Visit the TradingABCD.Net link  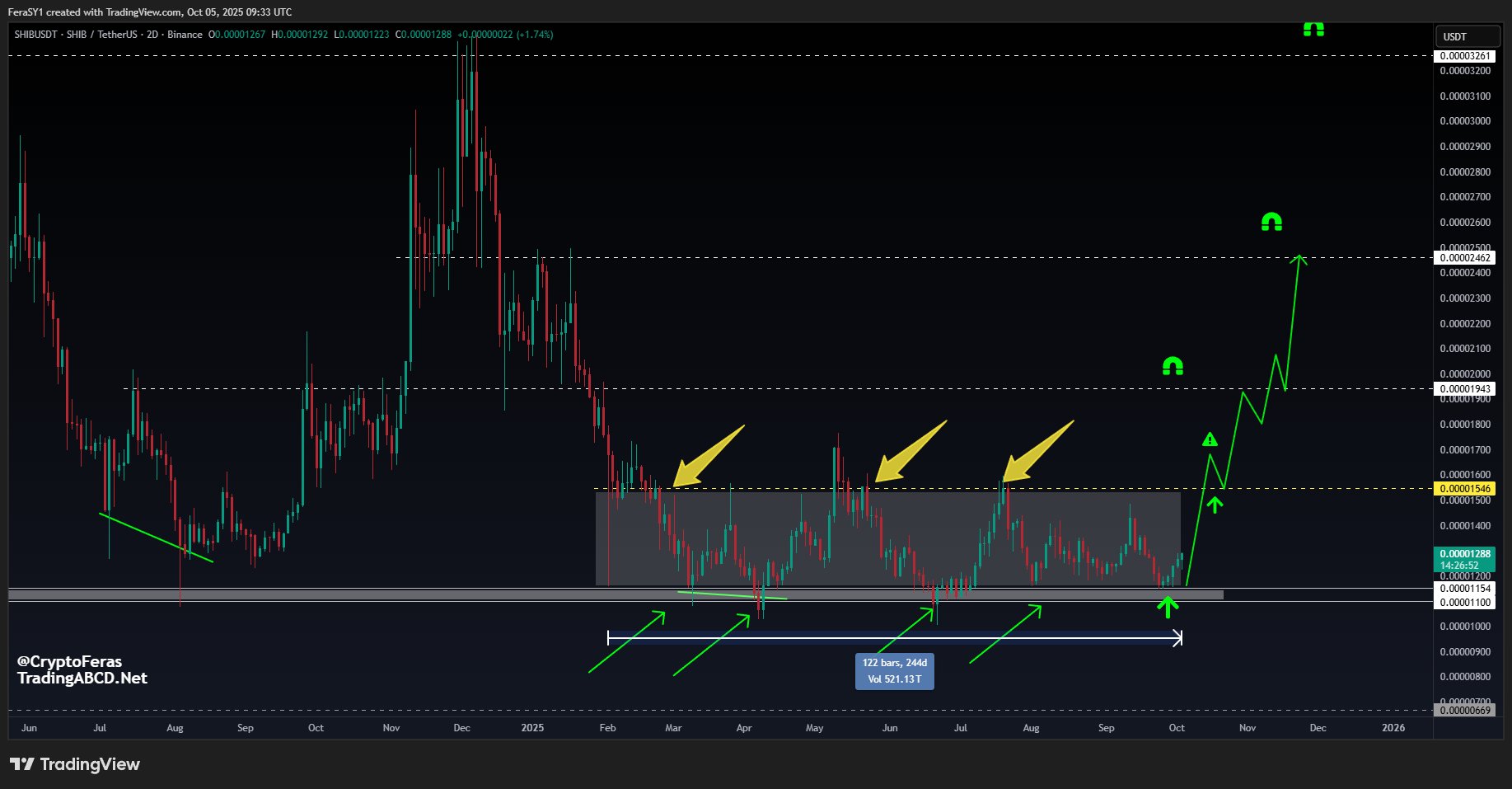click(x=82, y=678)
